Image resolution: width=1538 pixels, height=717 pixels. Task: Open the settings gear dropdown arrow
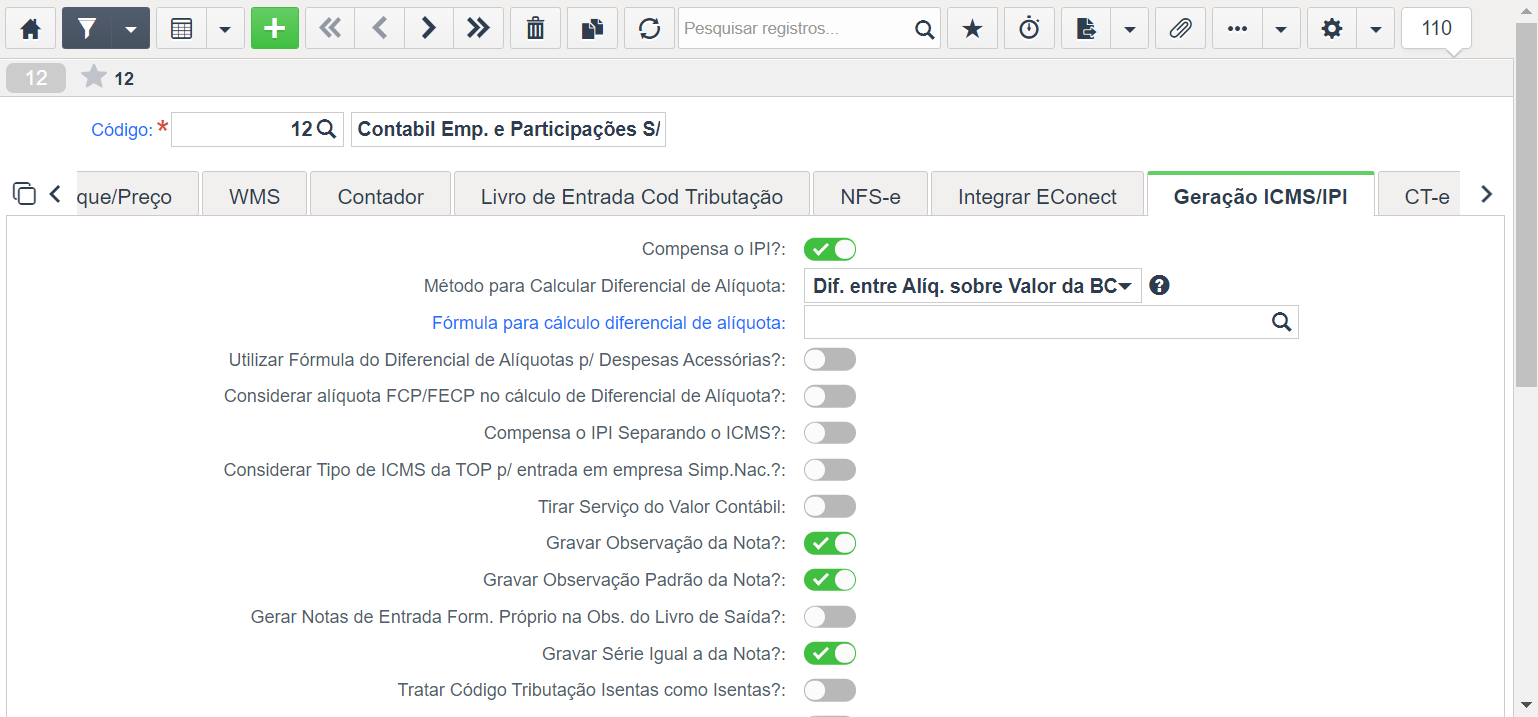tap(1376, 29)
